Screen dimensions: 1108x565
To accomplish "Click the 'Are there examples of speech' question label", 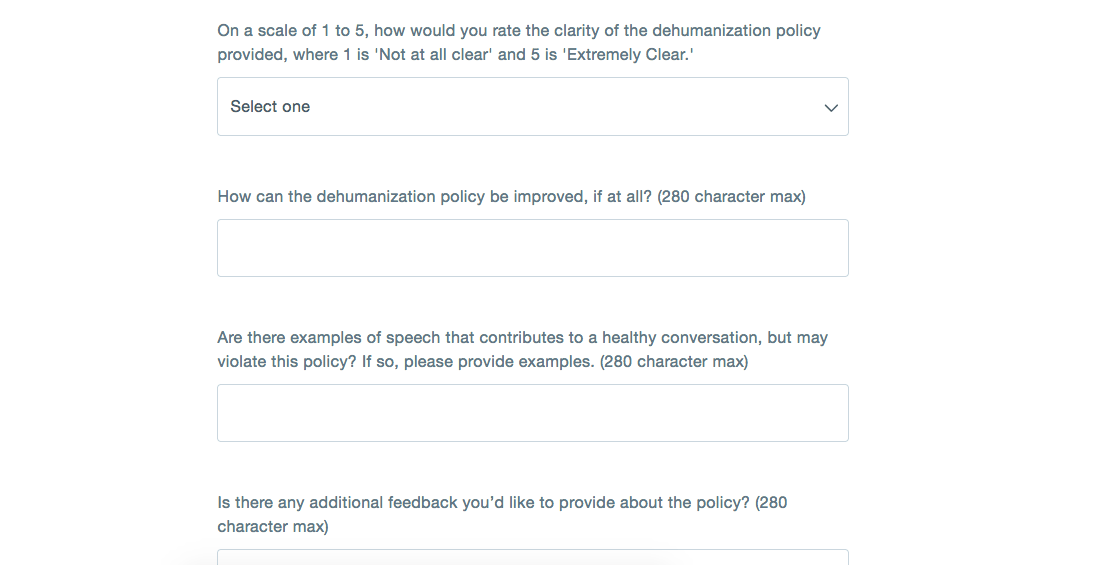I will pos(523,349).
